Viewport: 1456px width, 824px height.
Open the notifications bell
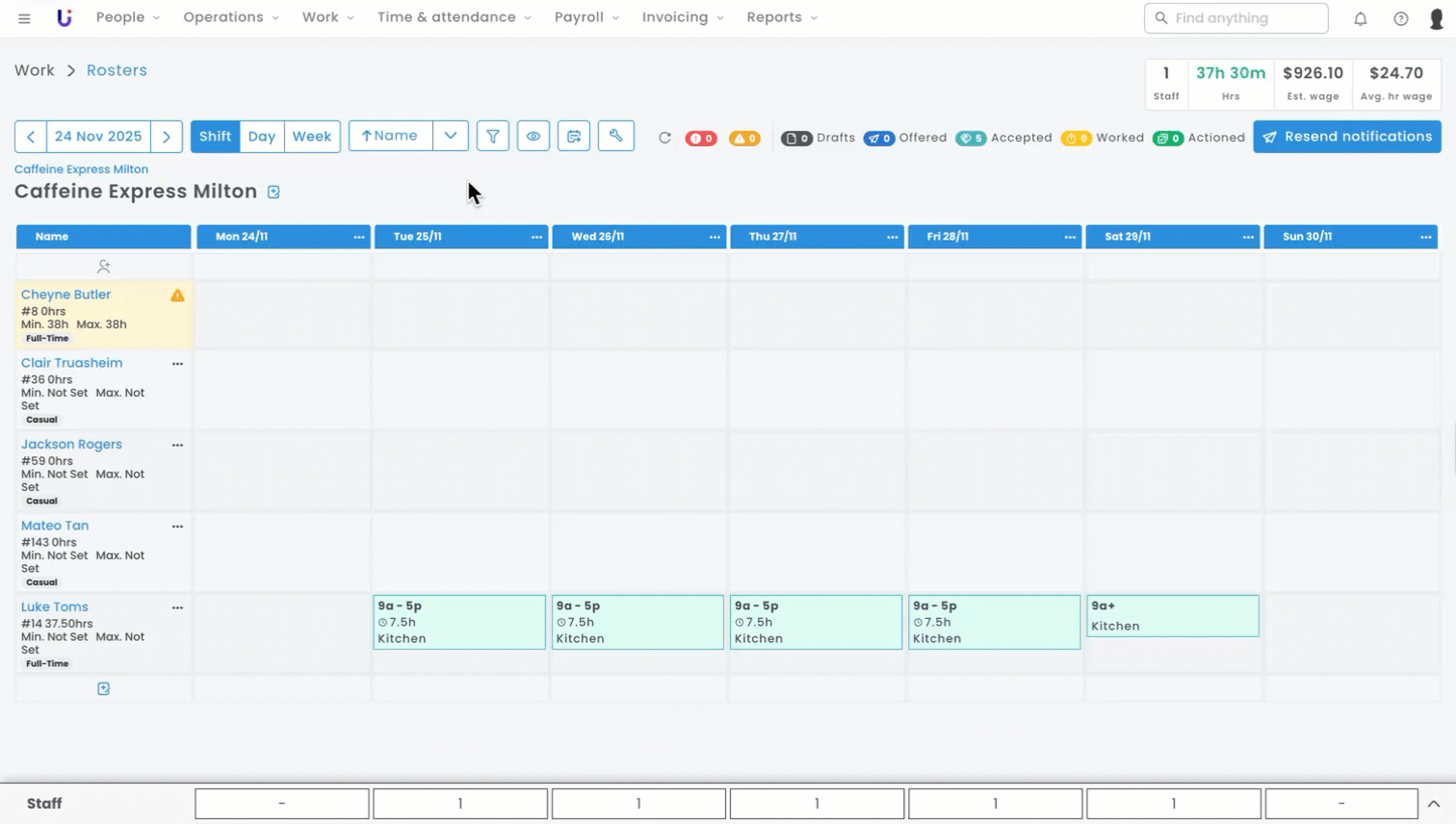coord(1360,18)
